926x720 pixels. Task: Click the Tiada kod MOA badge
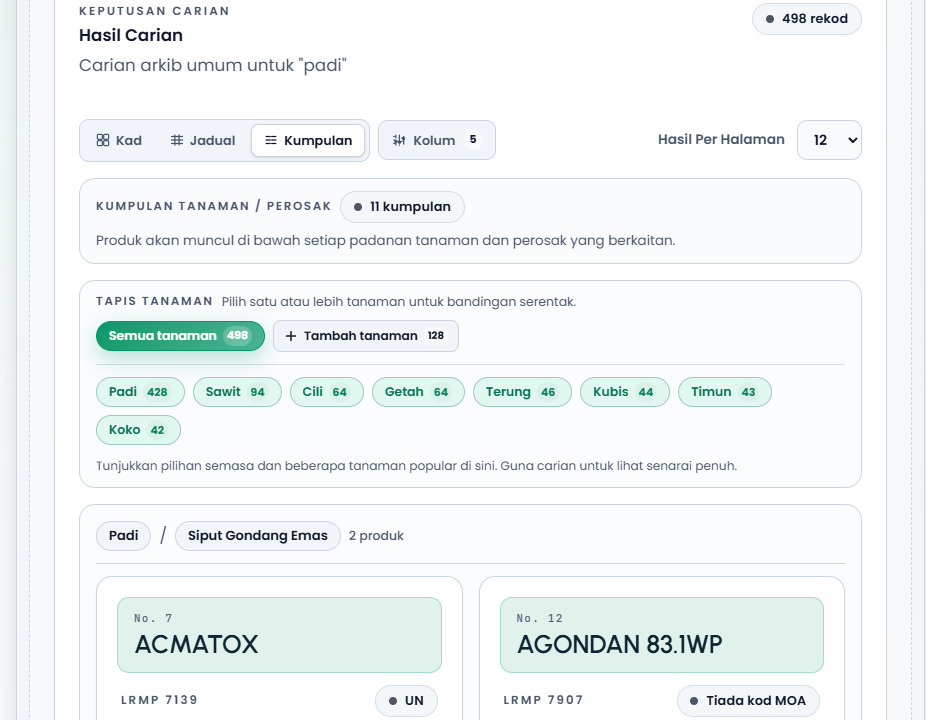748,701
